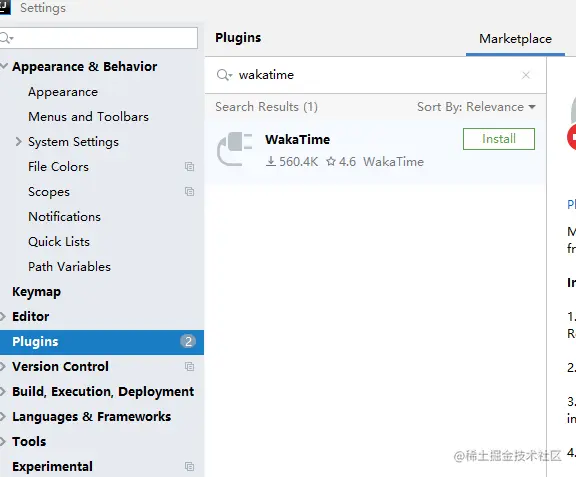Select Keymap in the settings tree
Image resolution: width=576 pixels, height=477 pixels.
click(36, 292)
